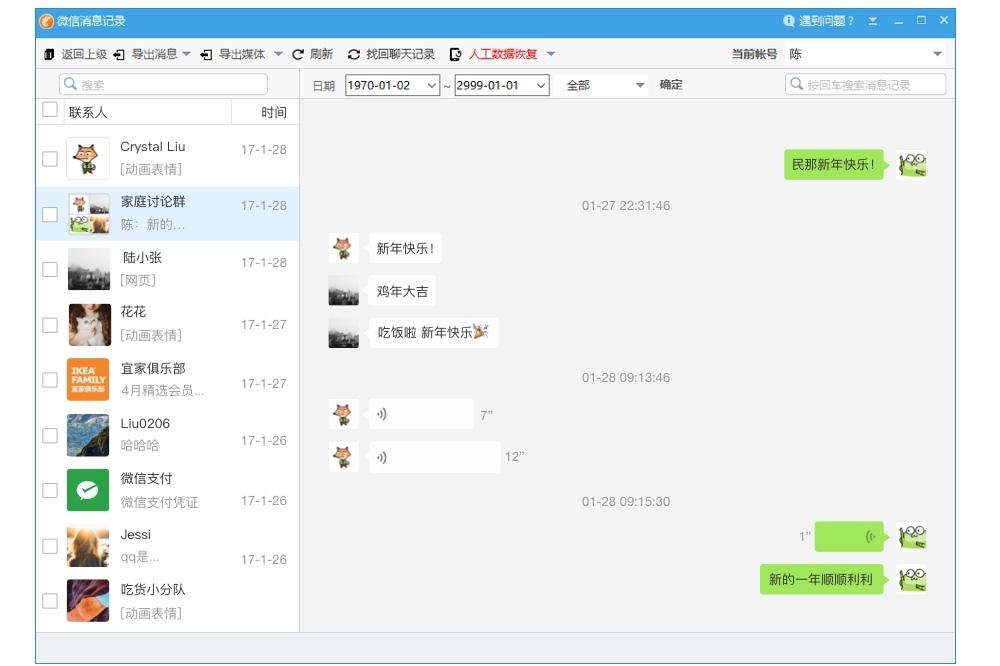
Task: Click the 吃货小分队 avatar
Action: click(88, 600)
